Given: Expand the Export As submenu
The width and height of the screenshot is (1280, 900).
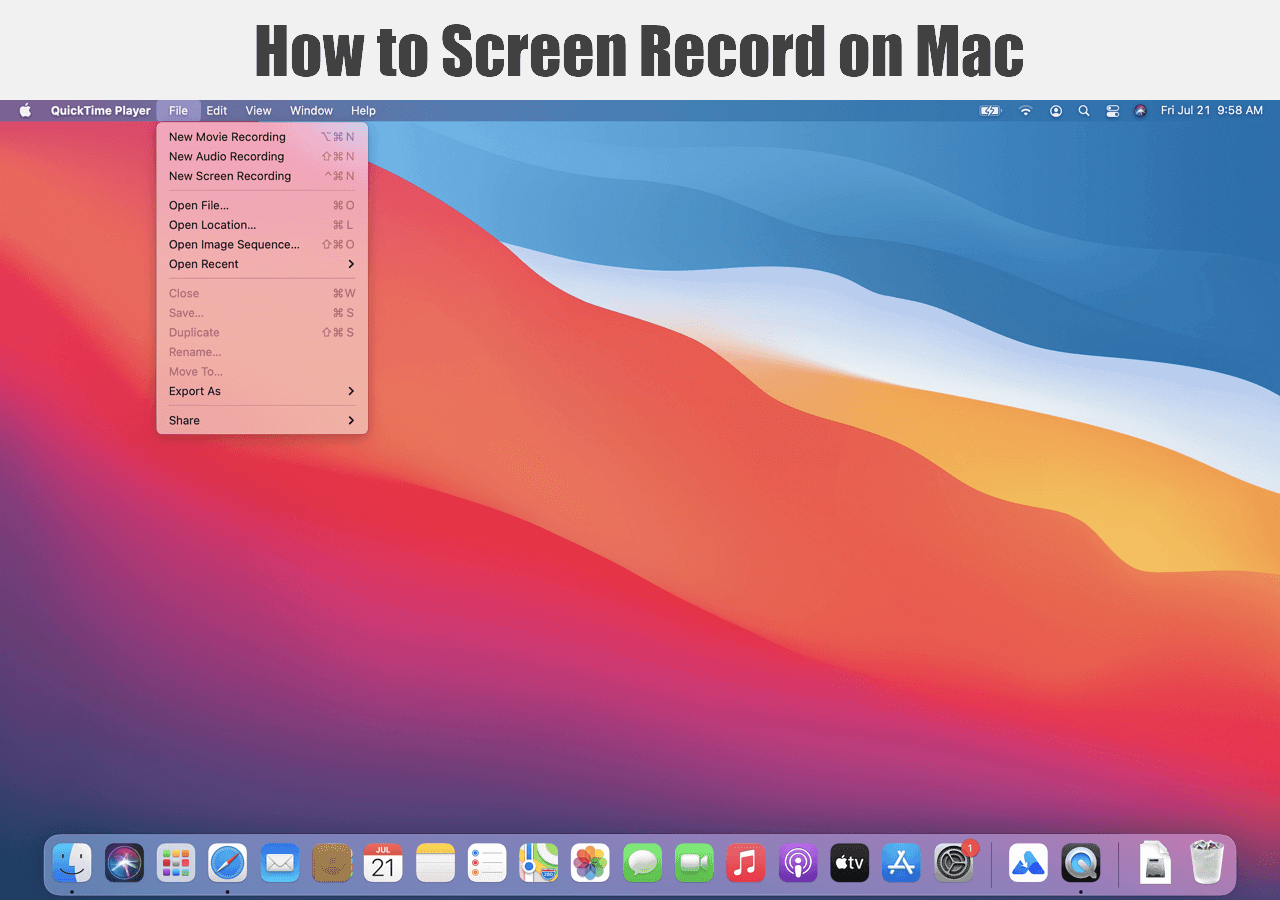Looking at the screenshot, I should (x=195, y=391).
